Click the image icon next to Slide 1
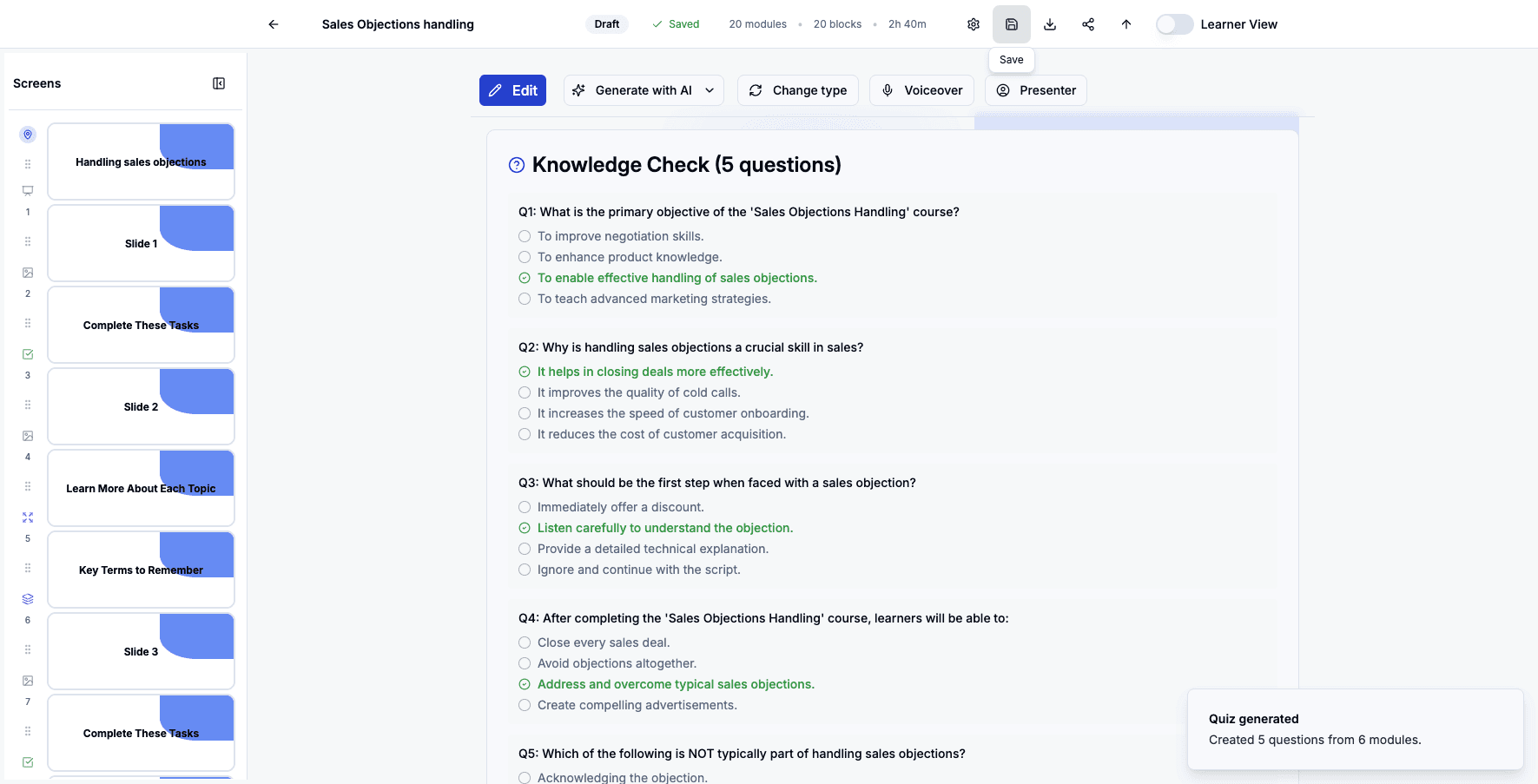This screenshot has width=1538, height=784. (27, 272)
